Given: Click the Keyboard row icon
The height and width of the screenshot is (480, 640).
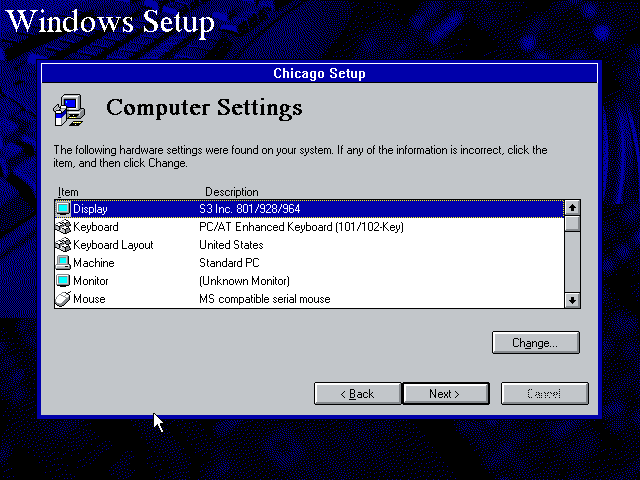Looking at the screenshot, I should pos(63,227).
